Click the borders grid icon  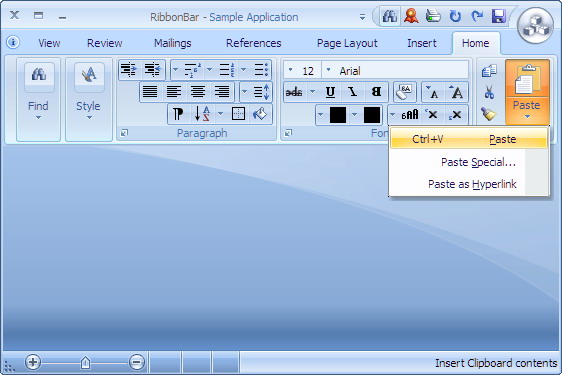[x=238, y=114]
